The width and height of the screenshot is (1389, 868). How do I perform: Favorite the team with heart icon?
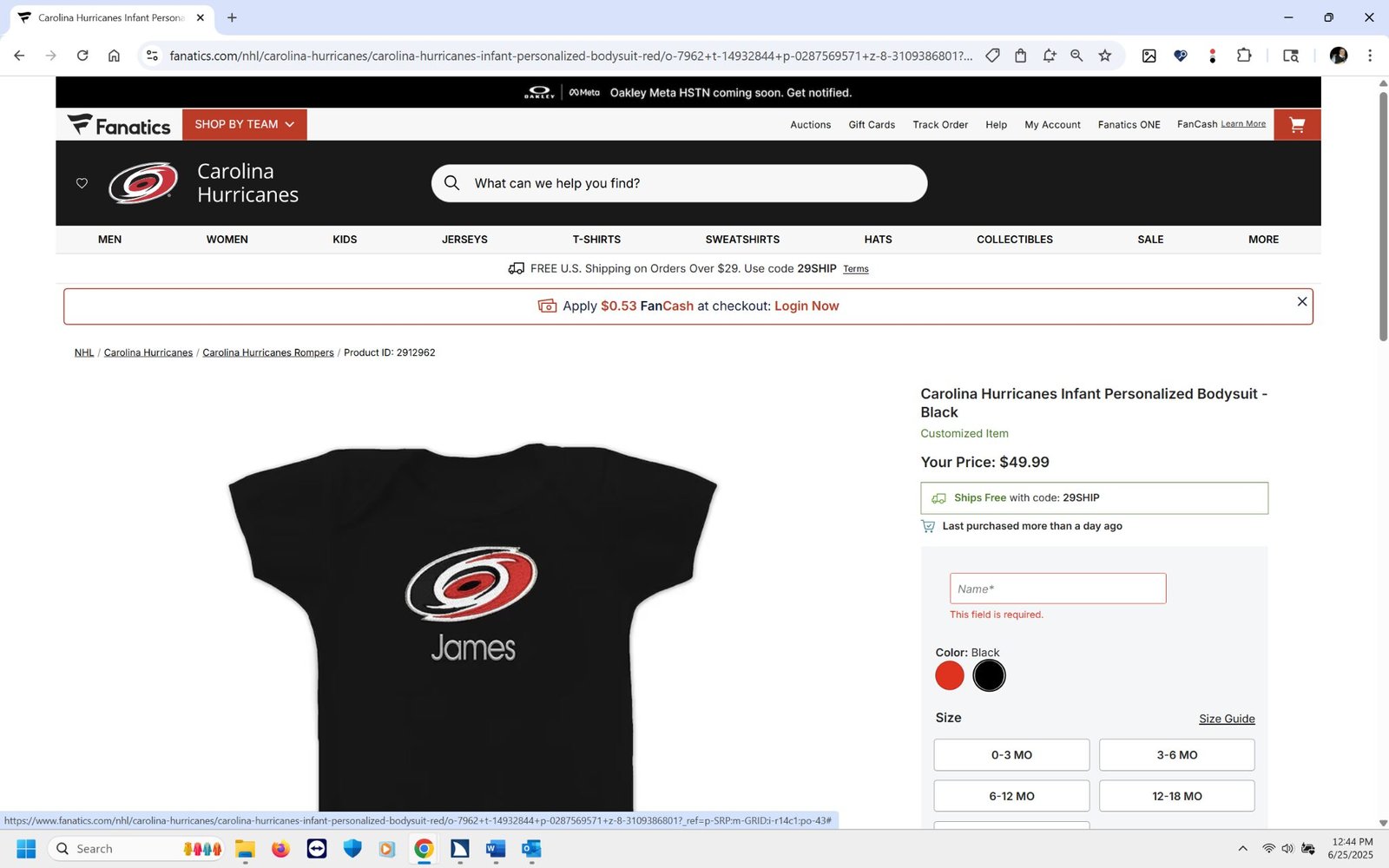pyautogui.click(x=82, y=183)
